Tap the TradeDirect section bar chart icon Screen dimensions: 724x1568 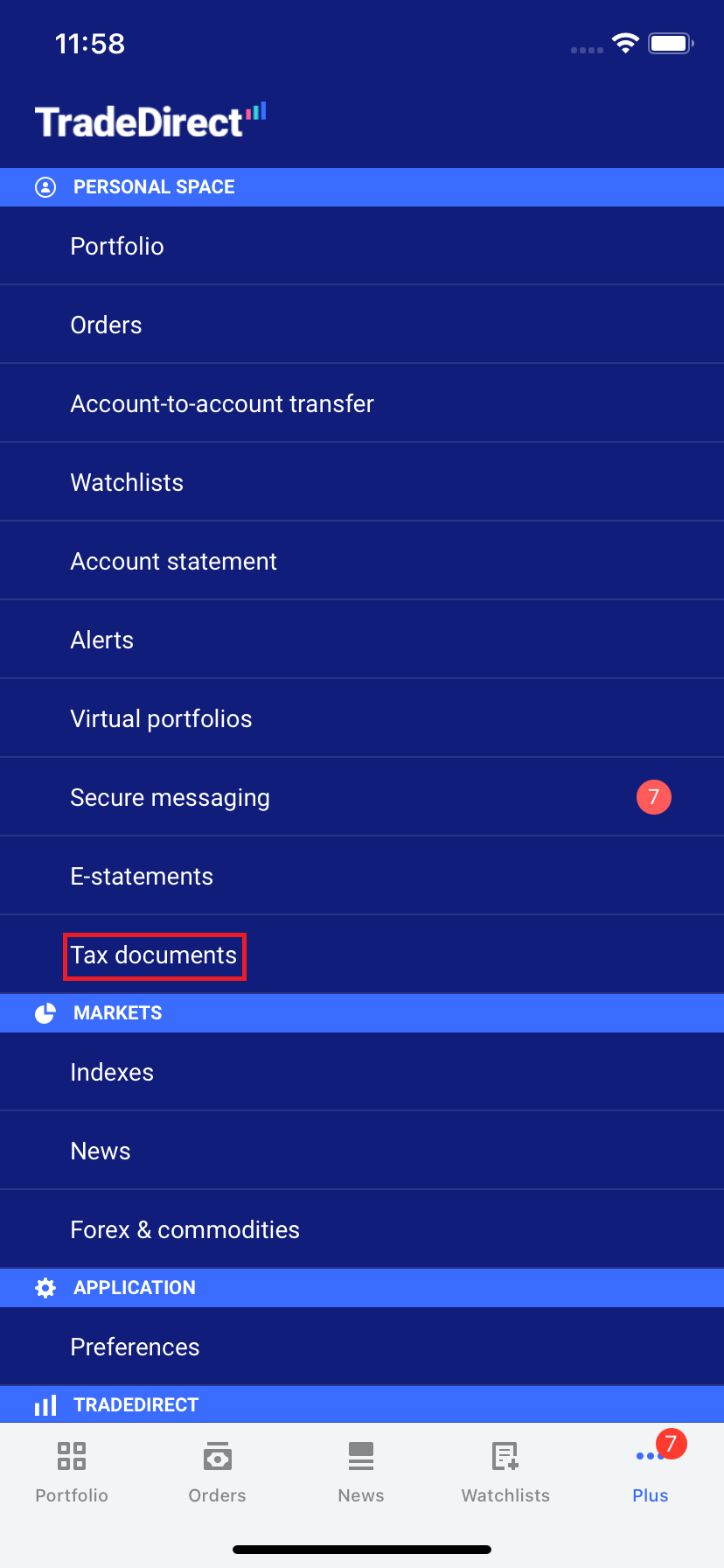point(45,1405)
